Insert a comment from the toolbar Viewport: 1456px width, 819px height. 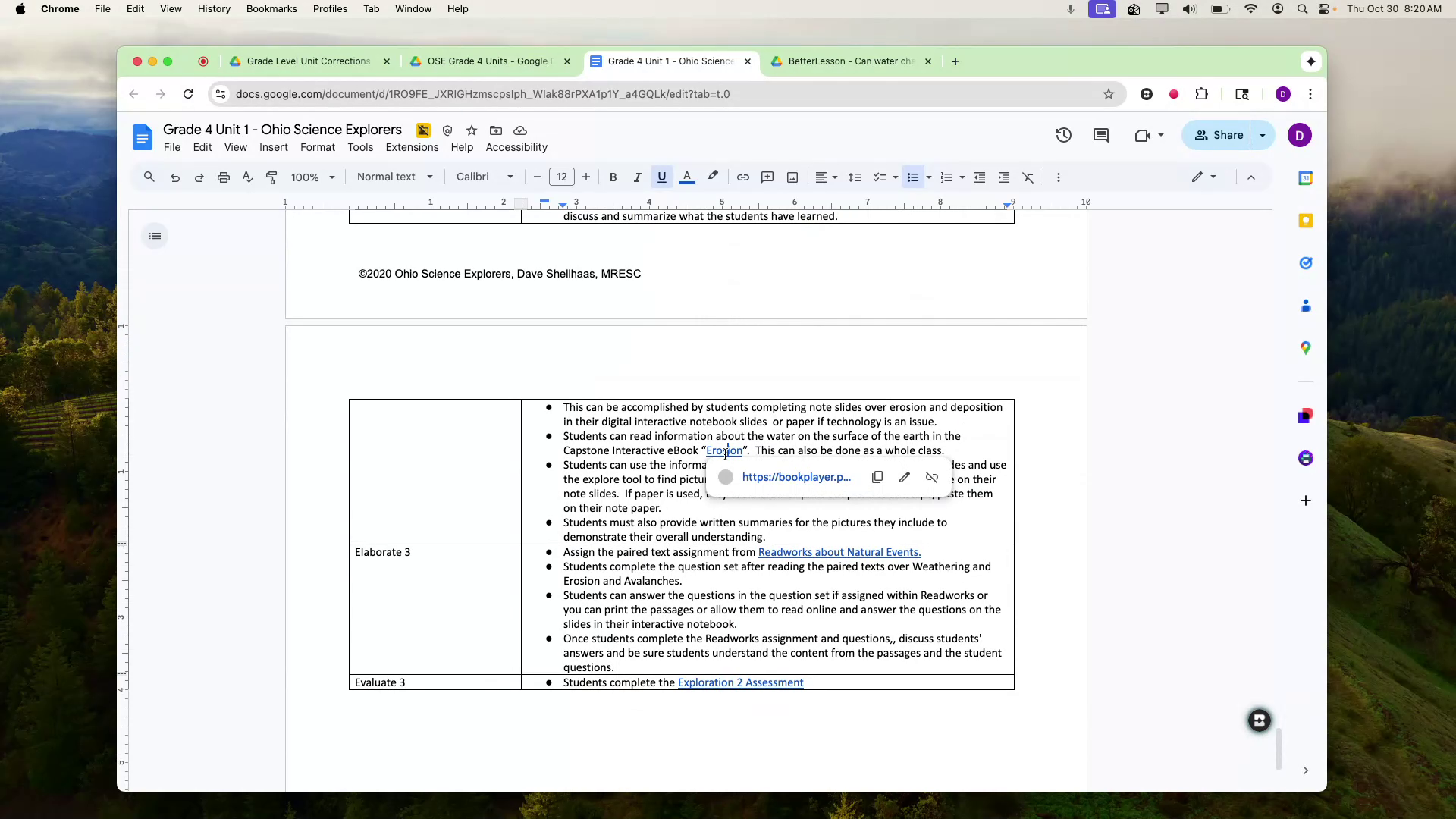pos(767,177)
